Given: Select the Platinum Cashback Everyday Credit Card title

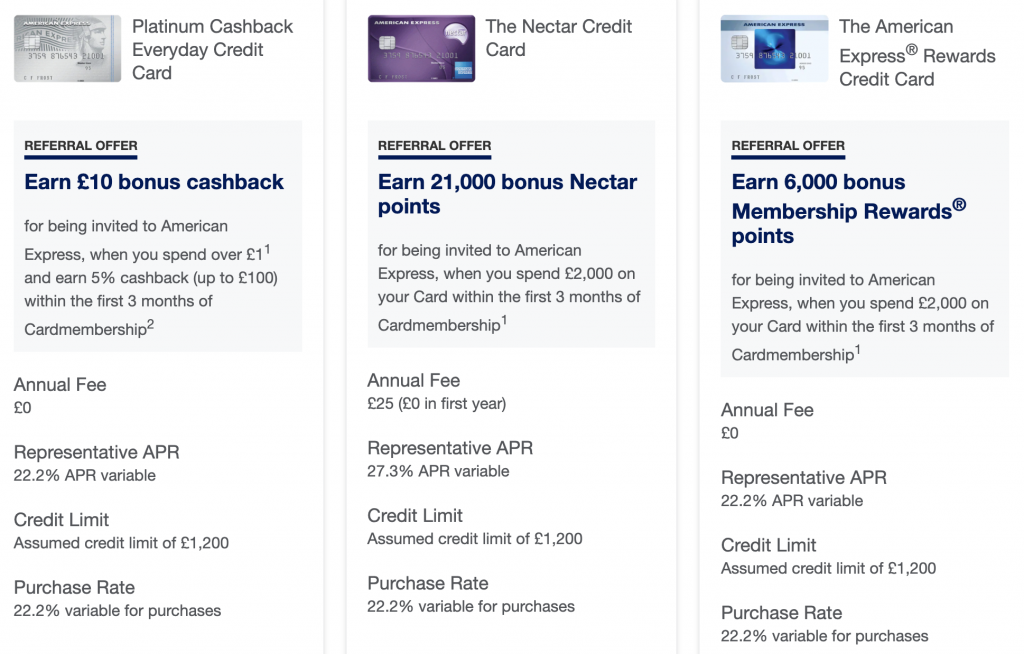Looking at the screenshot, I should pos(212,50).
